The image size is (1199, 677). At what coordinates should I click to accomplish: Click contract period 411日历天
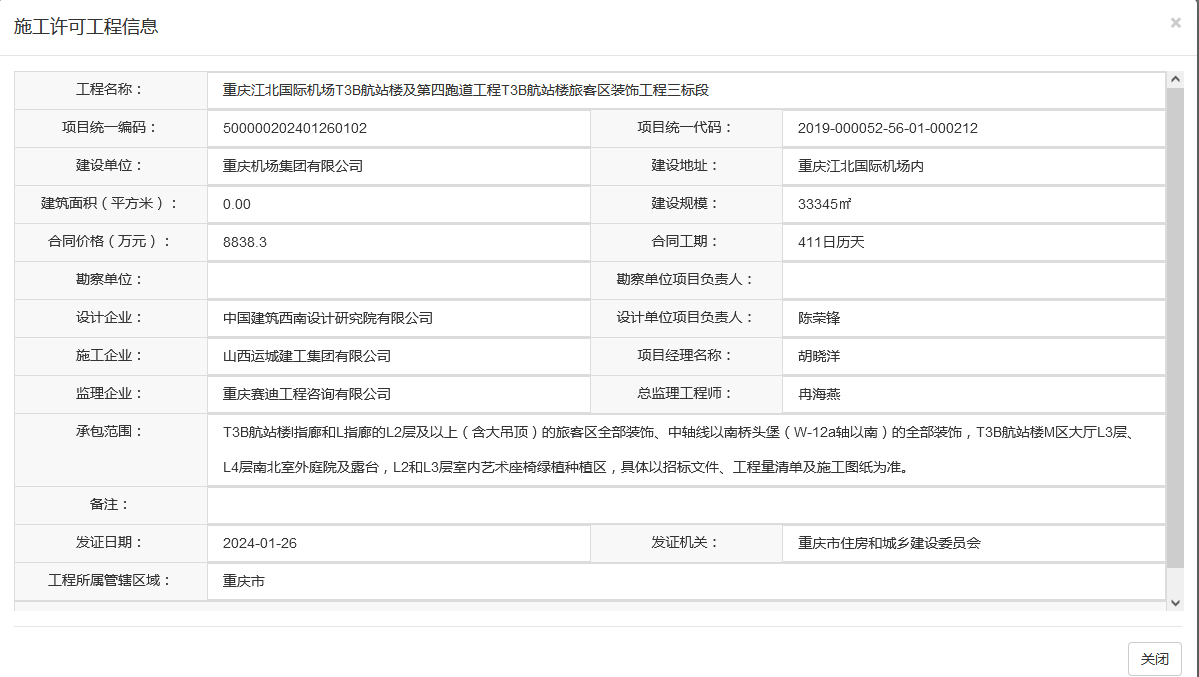(831, 242)
